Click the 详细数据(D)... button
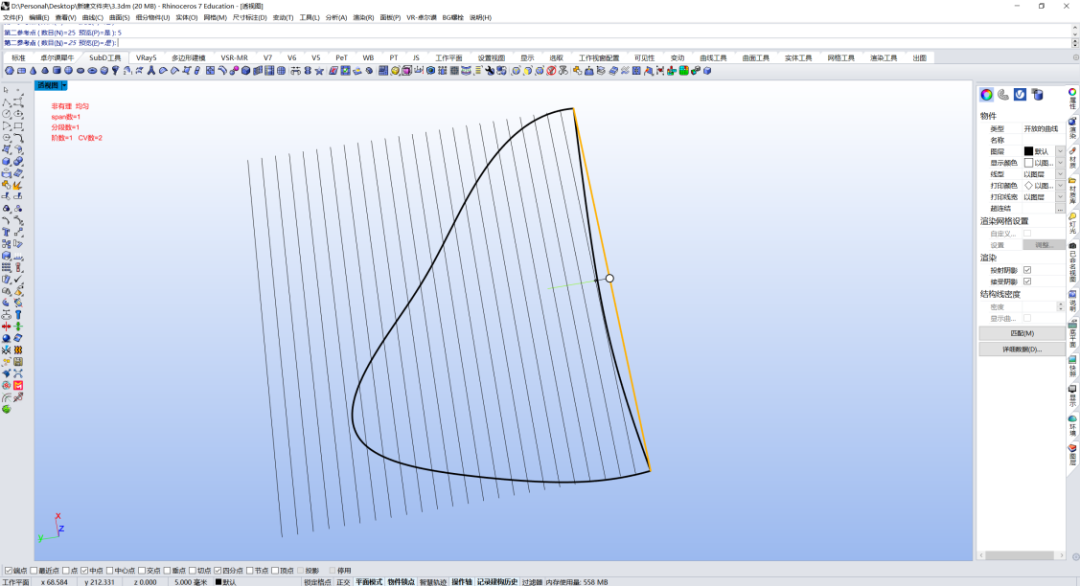The image size is (1080, 586). 1022,350
